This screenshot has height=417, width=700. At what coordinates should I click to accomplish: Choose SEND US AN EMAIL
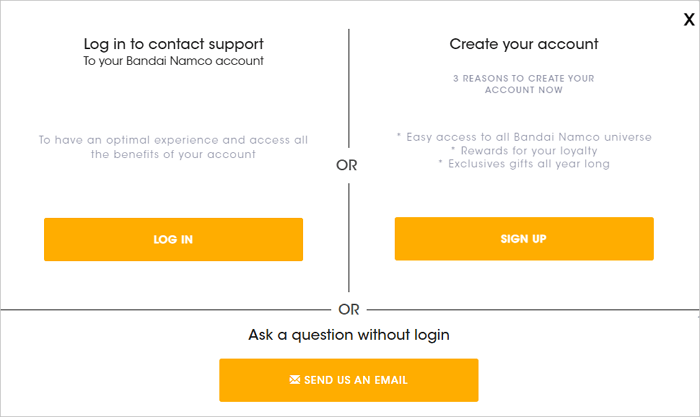point(349,380)
